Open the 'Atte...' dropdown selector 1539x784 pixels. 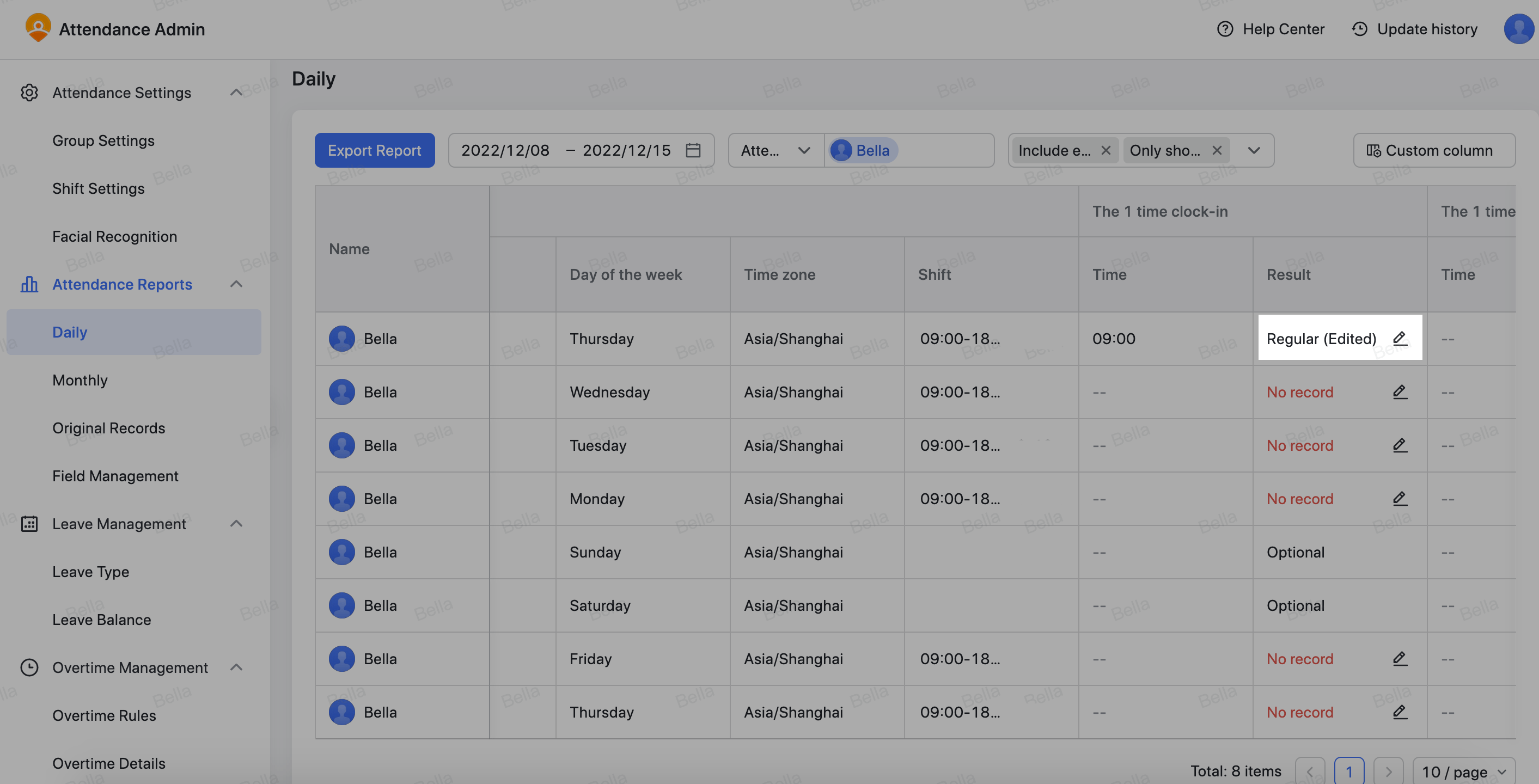pos(775,150)
